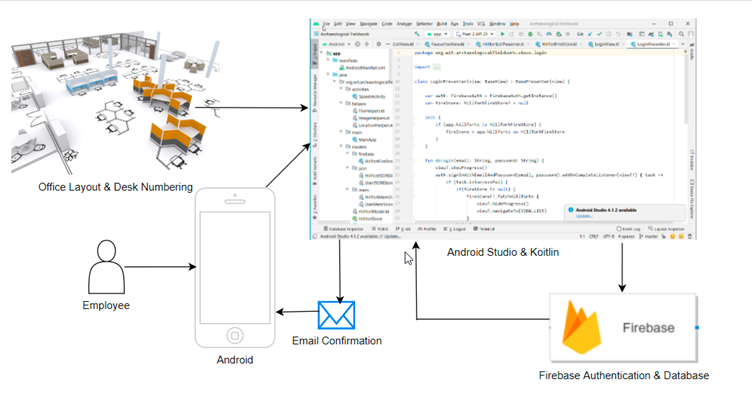Viewport: 752px width, 411px height.
Task: Click the Search Everywhere magnifier icon
Action: (x=681, y=34)
